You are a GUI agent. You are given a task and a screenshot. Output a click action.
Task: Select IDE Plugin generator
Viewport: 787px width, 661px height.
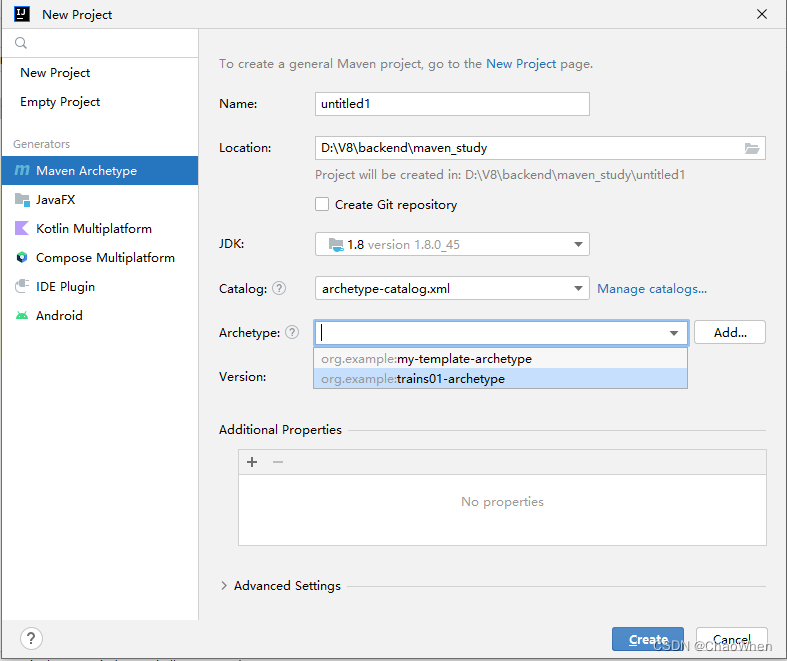[x=100, y=286]
